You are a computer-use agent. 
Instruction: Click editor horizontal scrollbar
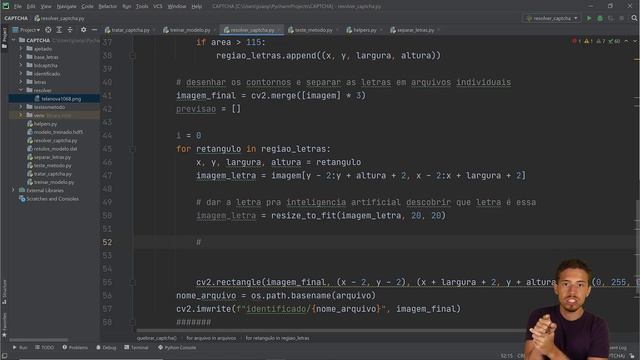coord(331,331)
